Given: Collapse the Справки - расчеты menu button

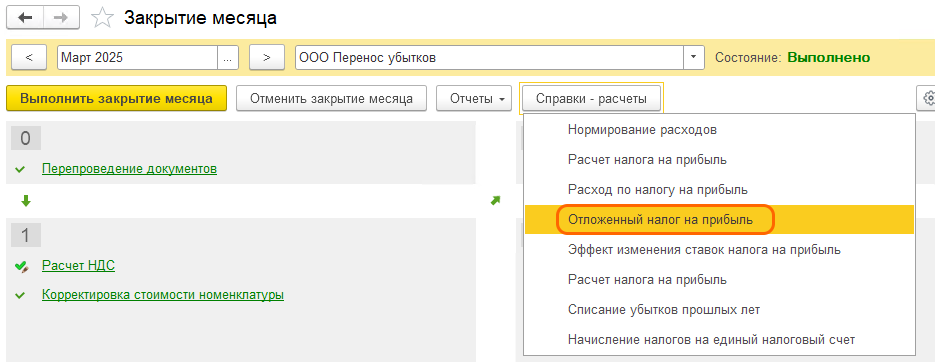Looking at the screenshot, I should (591, 98).
